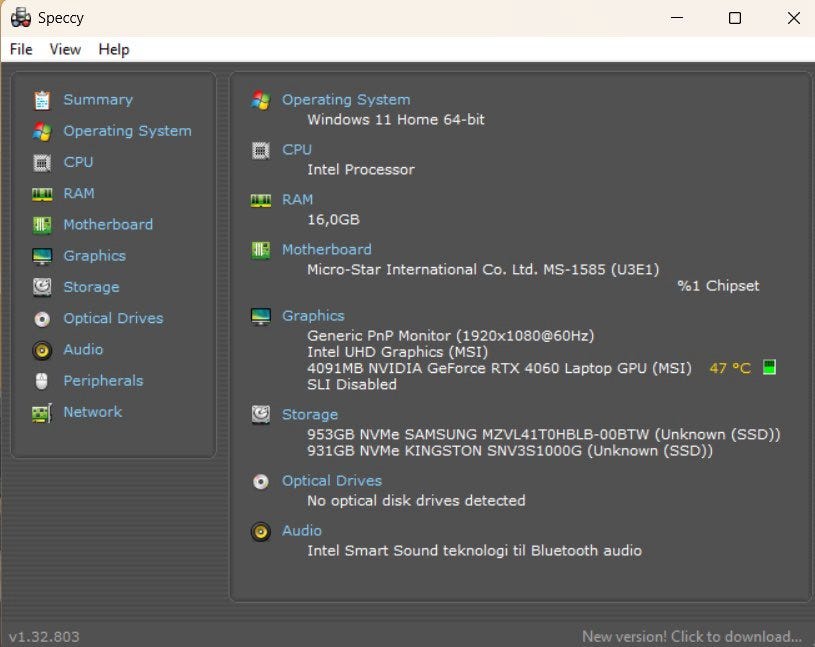Go to the RAM section in sidebar
The width and height of the screenshot is (815, 647).
(79, 193)
